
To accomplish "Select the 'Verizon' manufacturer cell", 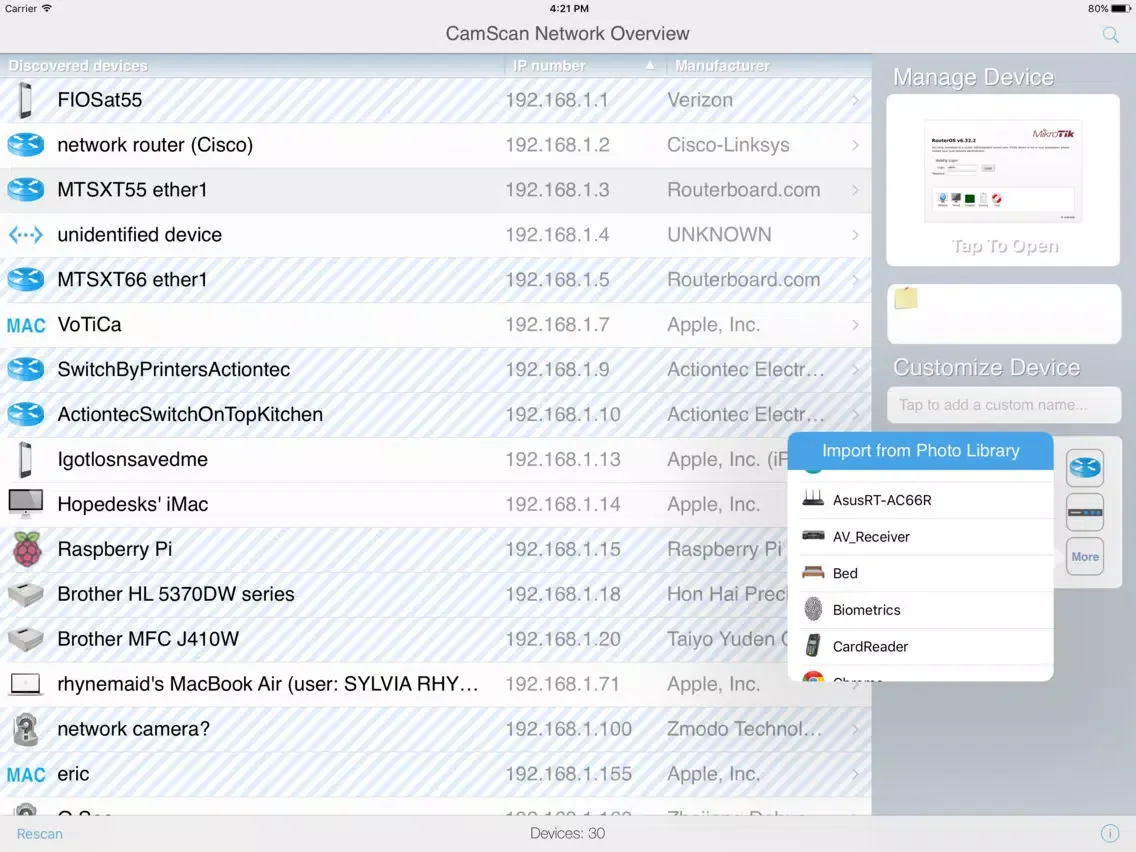I will click(x=700, y=100).
